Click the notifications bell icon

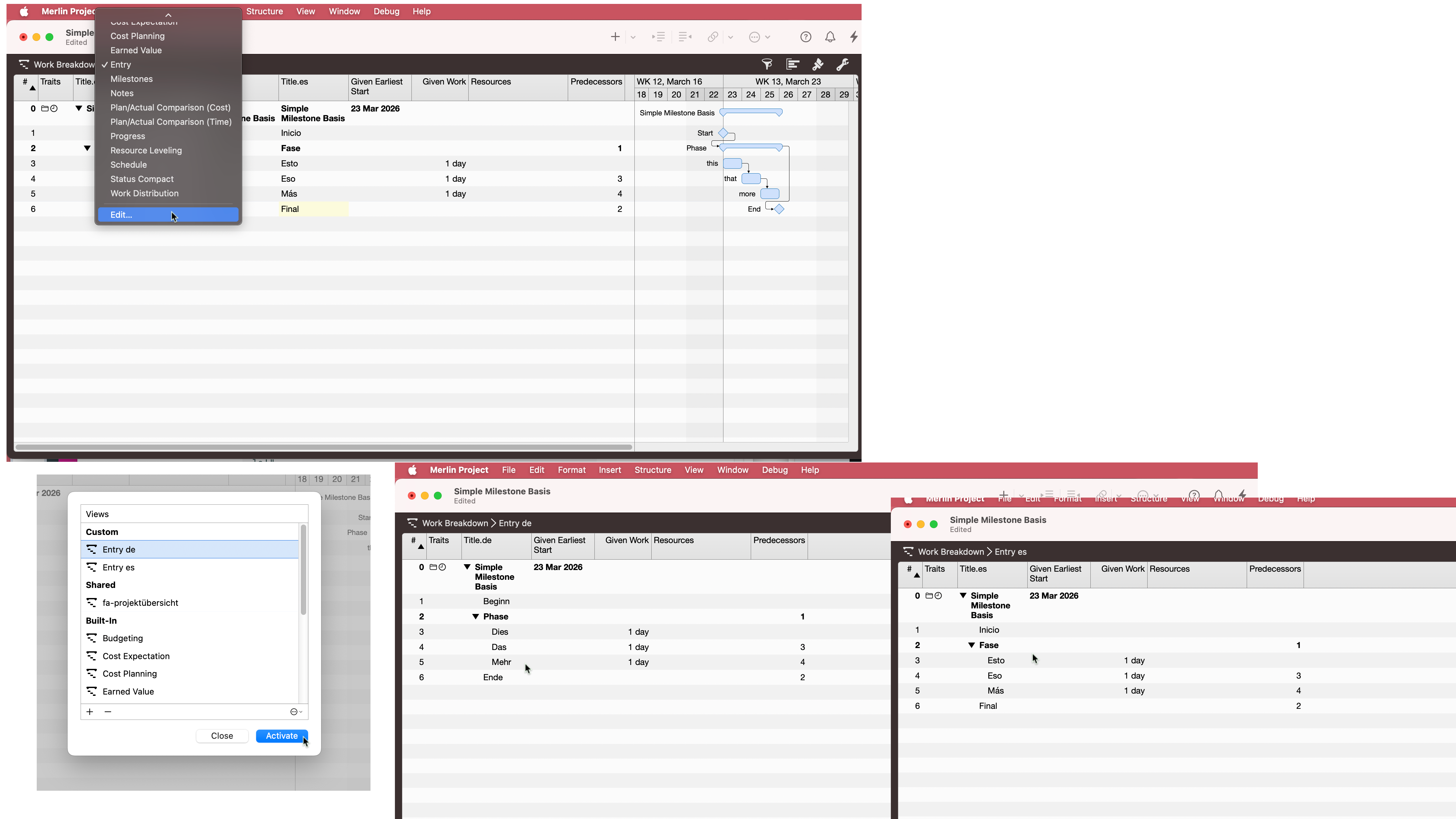pyautogui.click(x=830, y=37)
